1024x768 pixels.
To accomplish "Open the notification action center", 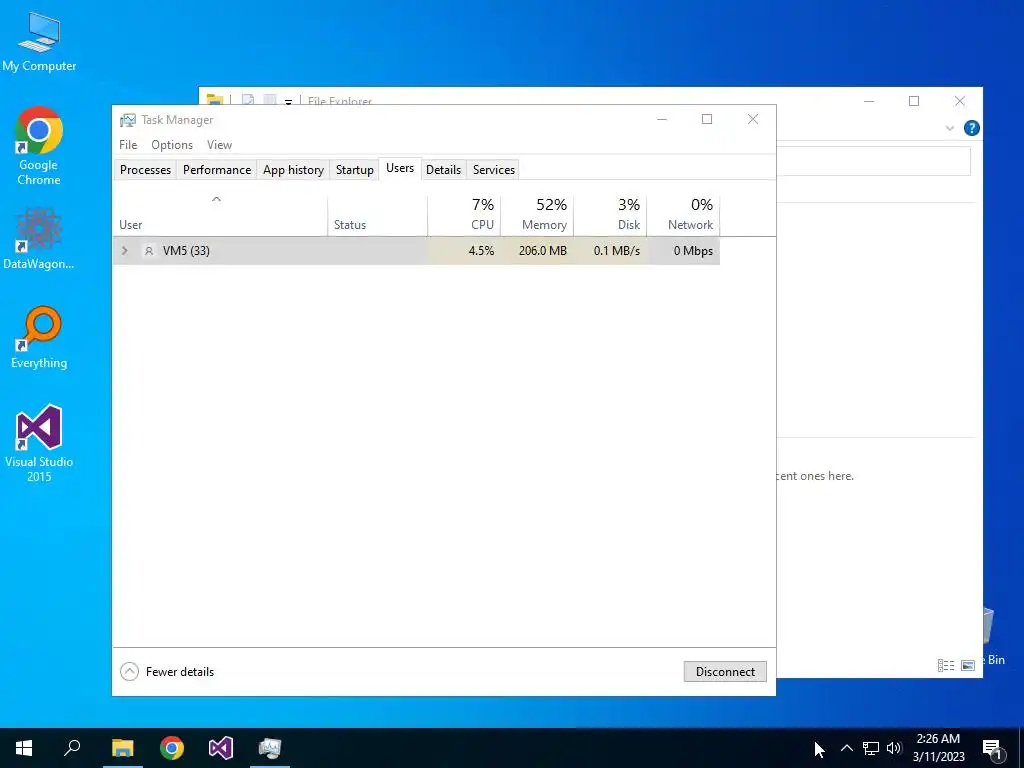I will pyautogui.click(x=993, y=749).
